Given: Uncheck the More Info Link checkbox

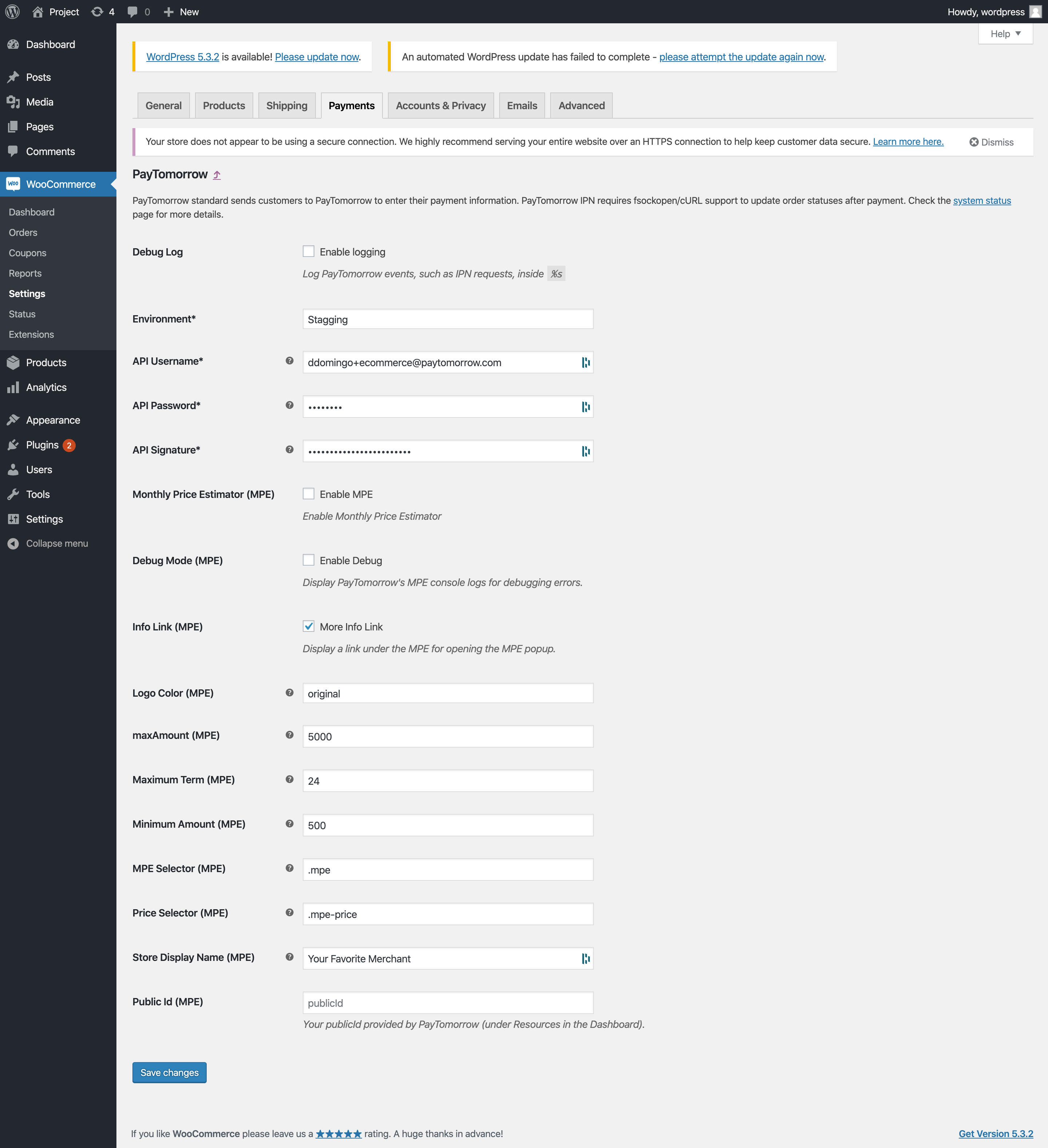Looking at the screenshot, I should (309, 626).
